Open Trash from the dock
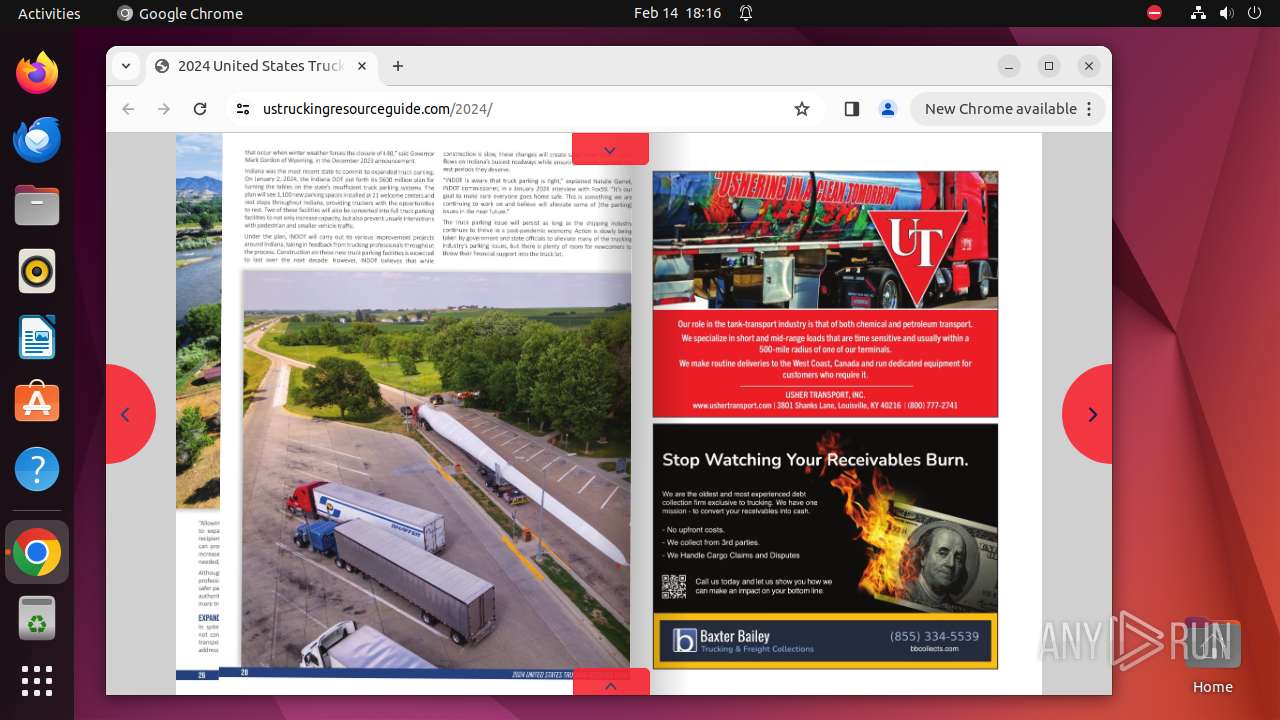1280x720 pixels. (37, 618)
